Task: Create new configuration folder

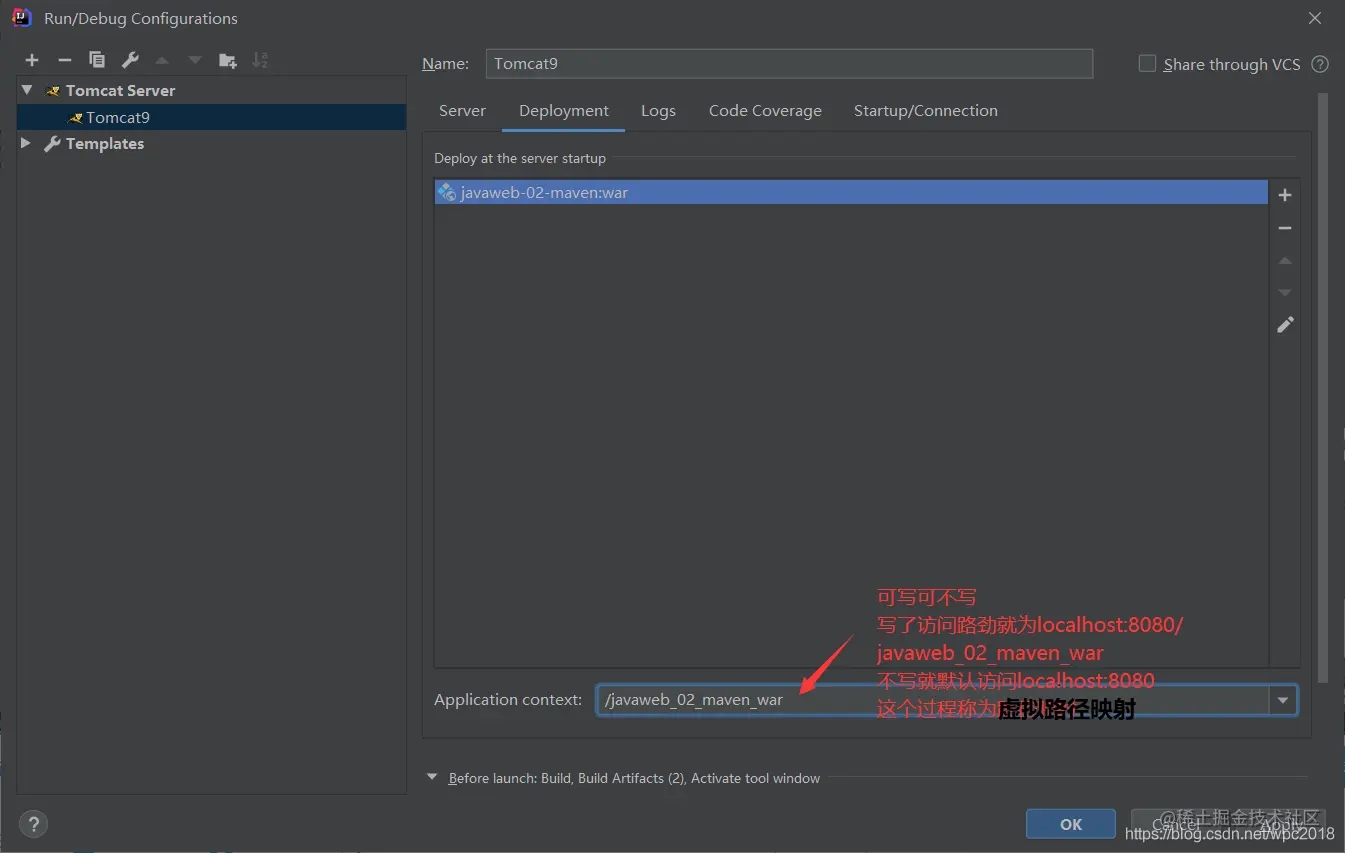Action: 228,61
